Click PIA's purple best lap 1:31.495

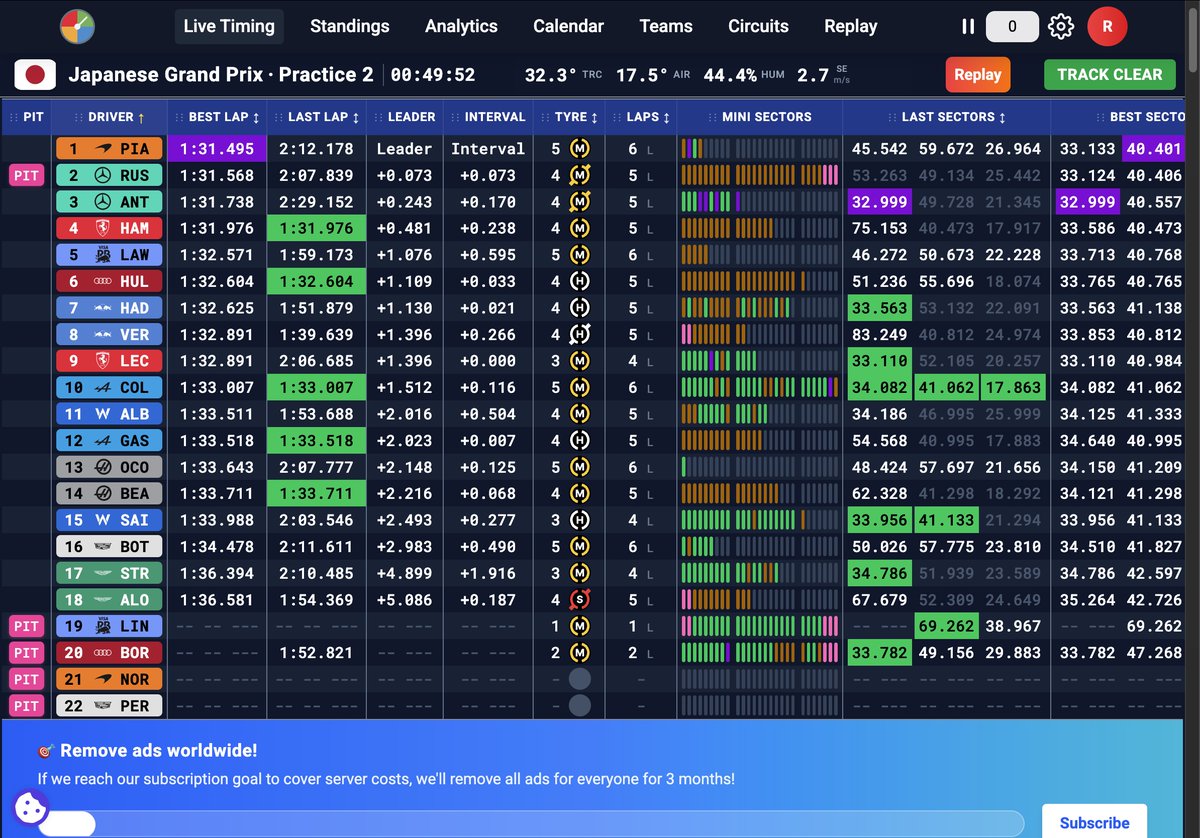point(217,149)
